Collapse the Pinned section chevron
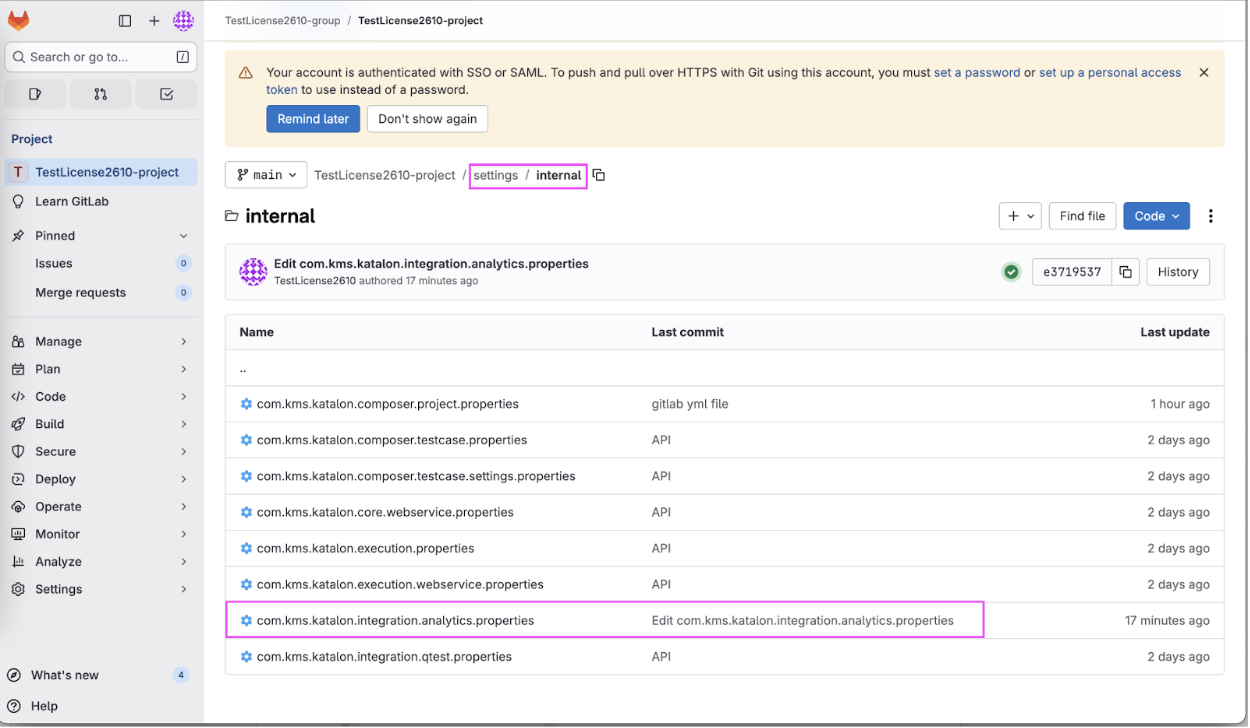Viewport: 1250px width, 728px height. pyautogui.click(x=184, y=235)
